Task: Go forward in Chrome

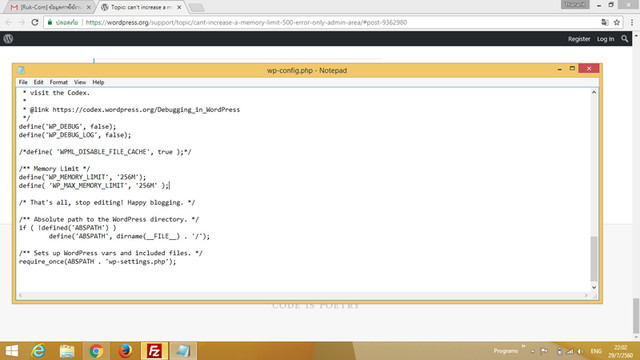Action: (x=22, y=22)
